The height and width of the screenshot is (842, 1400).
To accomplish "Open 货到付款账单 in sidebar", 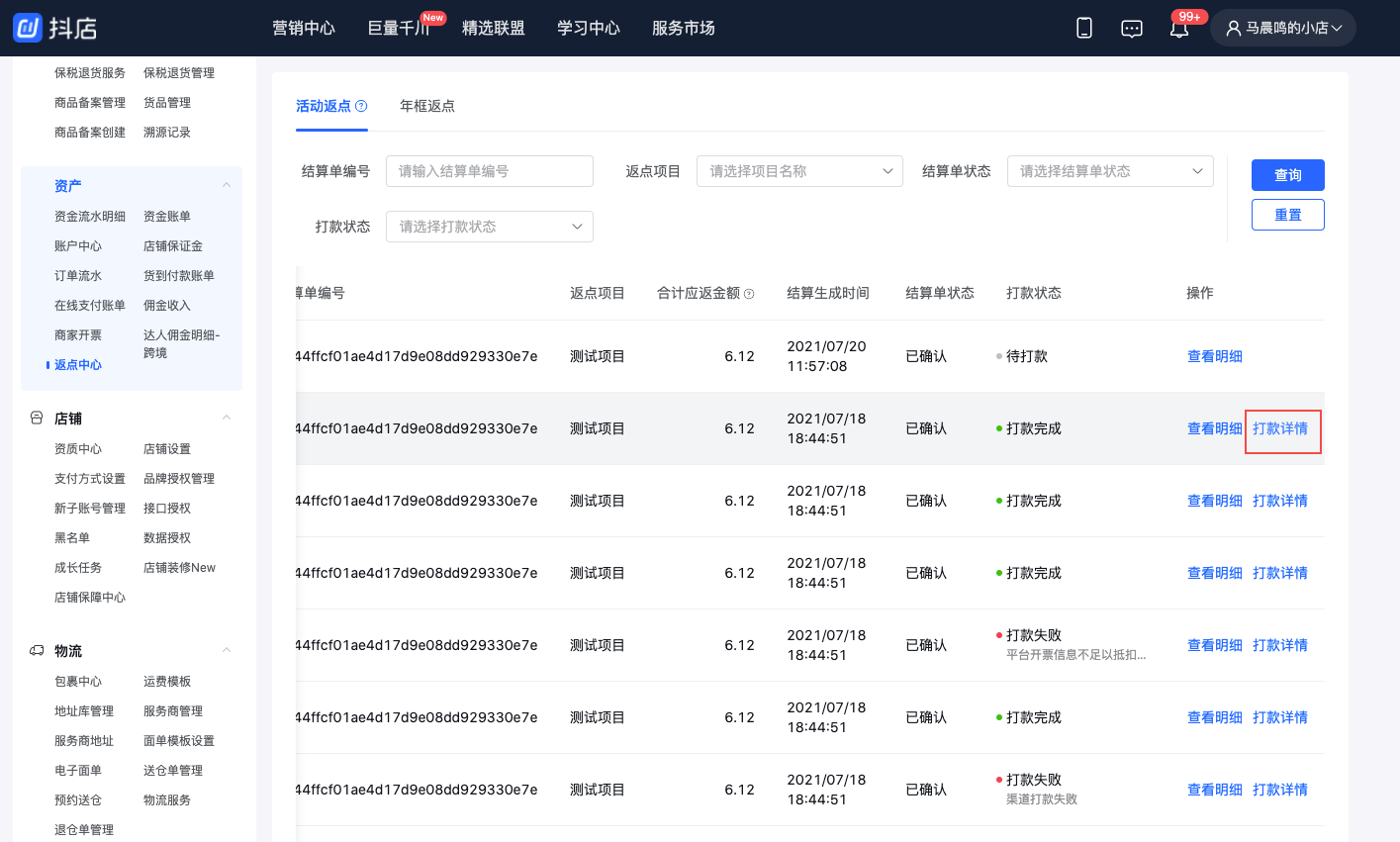I will pos(179,276).
